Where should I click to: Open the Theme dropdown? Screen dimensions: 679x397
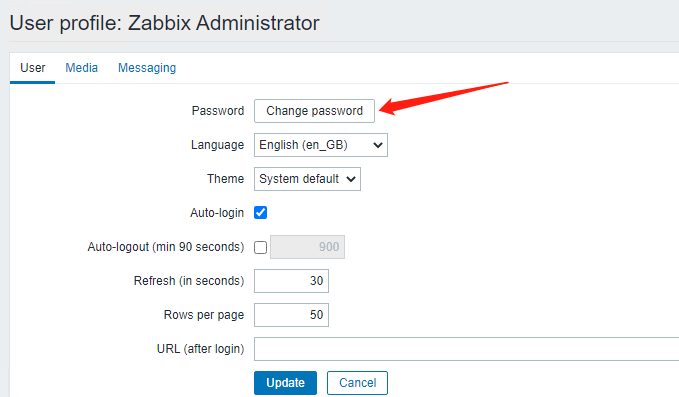(x=307, y=179)
